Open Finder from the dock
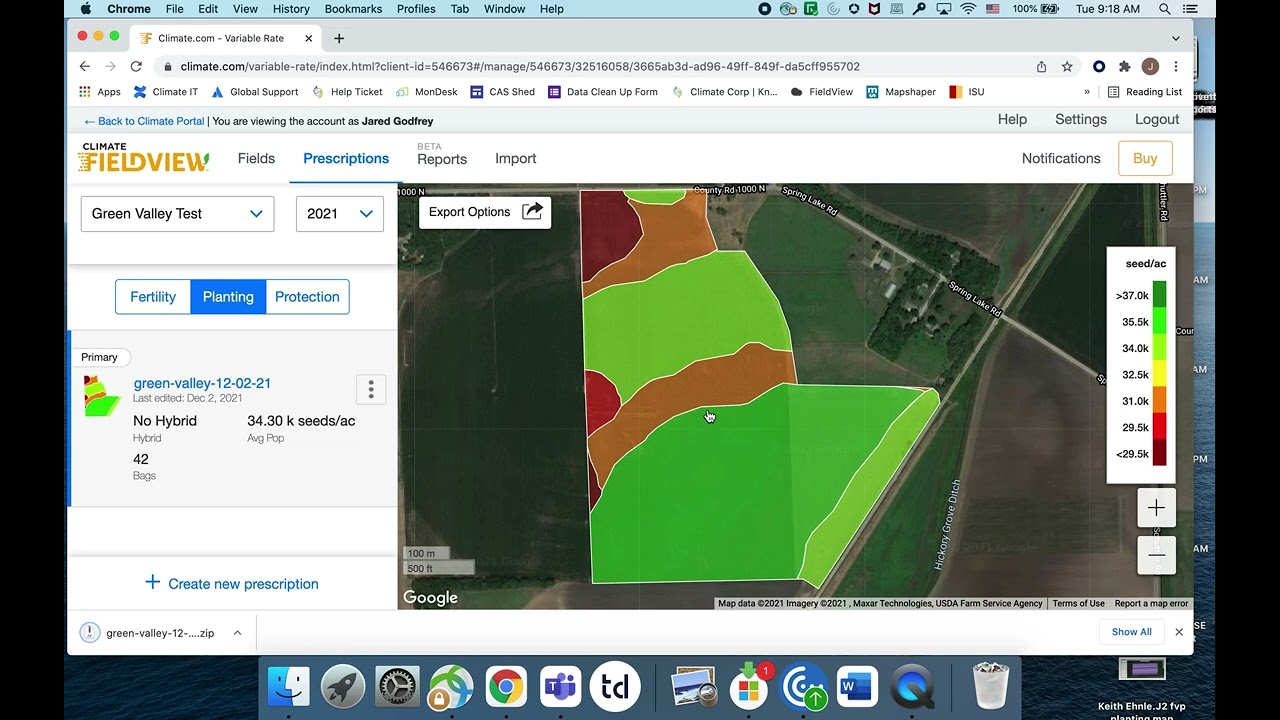 (289, 687)
